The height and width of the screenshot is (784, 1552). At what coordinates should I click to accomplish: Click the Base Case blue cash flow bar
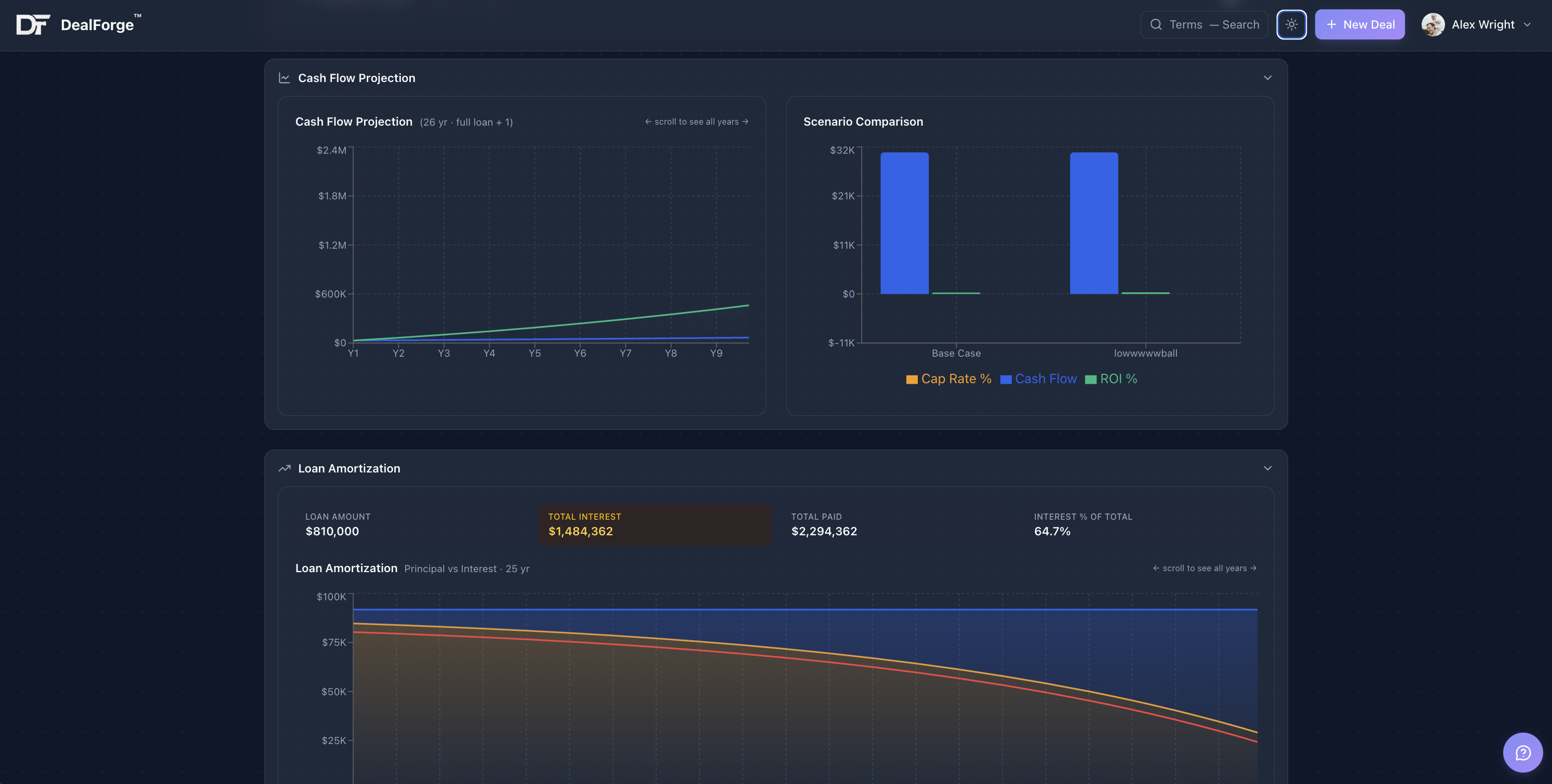[x=904, y=223]
